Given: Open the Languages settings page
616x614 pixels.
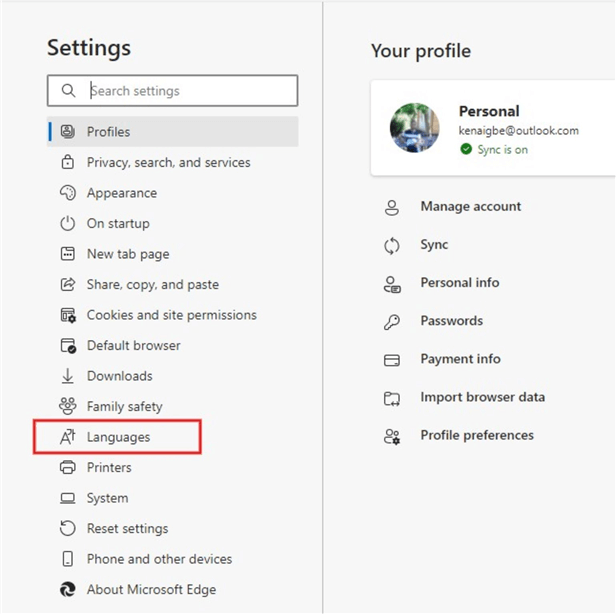Looking at the screenshot, I should (118, 437).
